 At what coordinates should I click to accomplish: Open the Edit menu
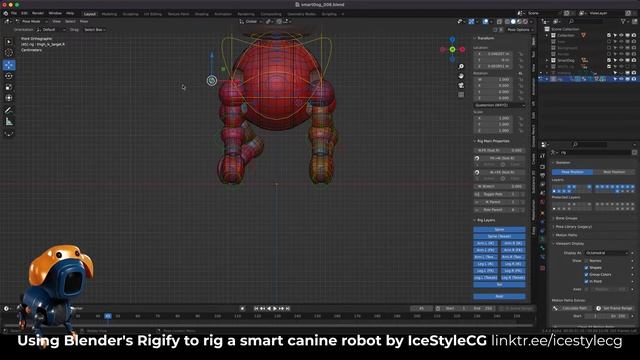pyautogui.click(x=24, y=13)
